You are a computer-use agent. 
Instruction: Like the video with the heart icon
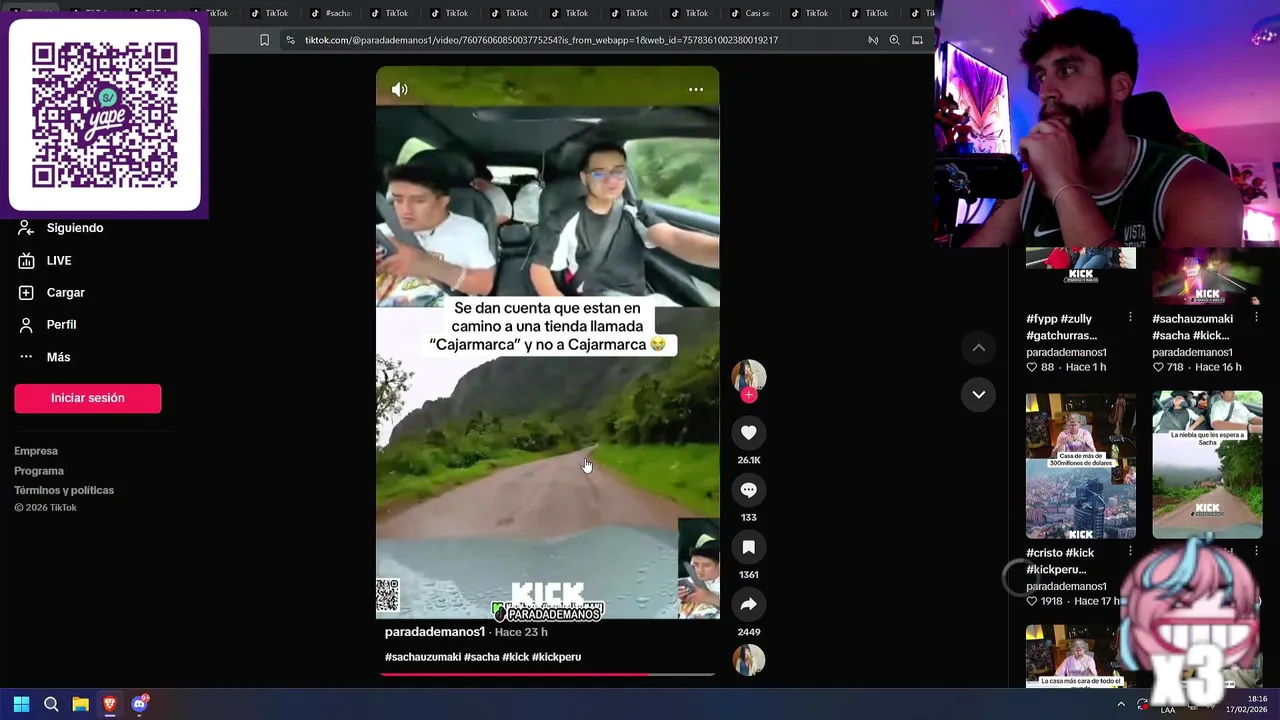click(x=748, y=432)
